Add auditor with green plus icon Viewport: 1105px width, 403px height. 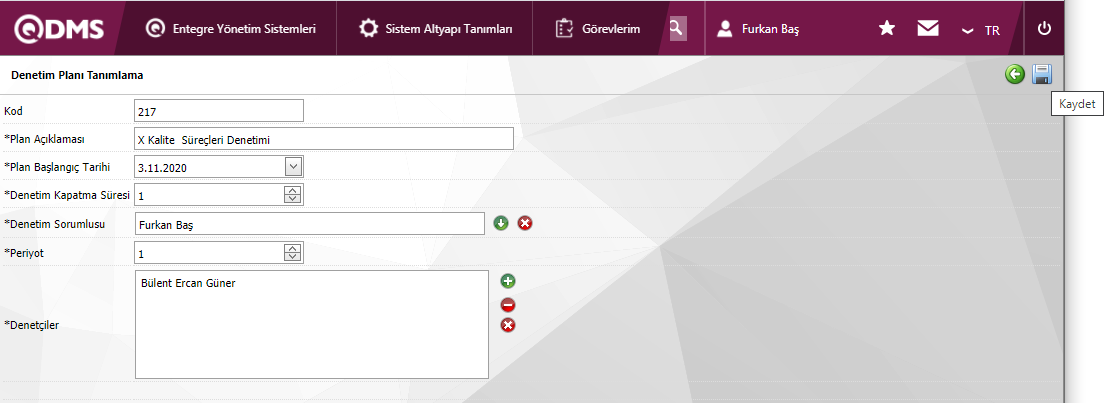coord(508,282)
